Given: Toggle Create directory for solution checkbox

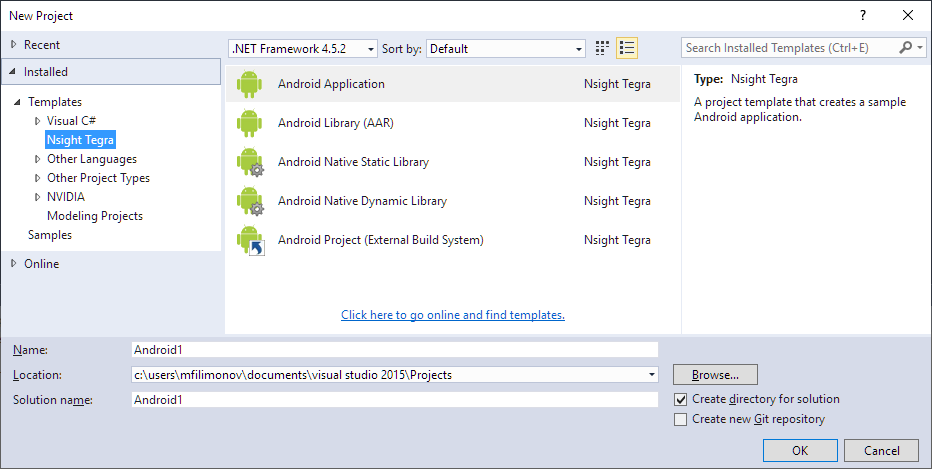Looking at the screenshot, I should point(681,399).
